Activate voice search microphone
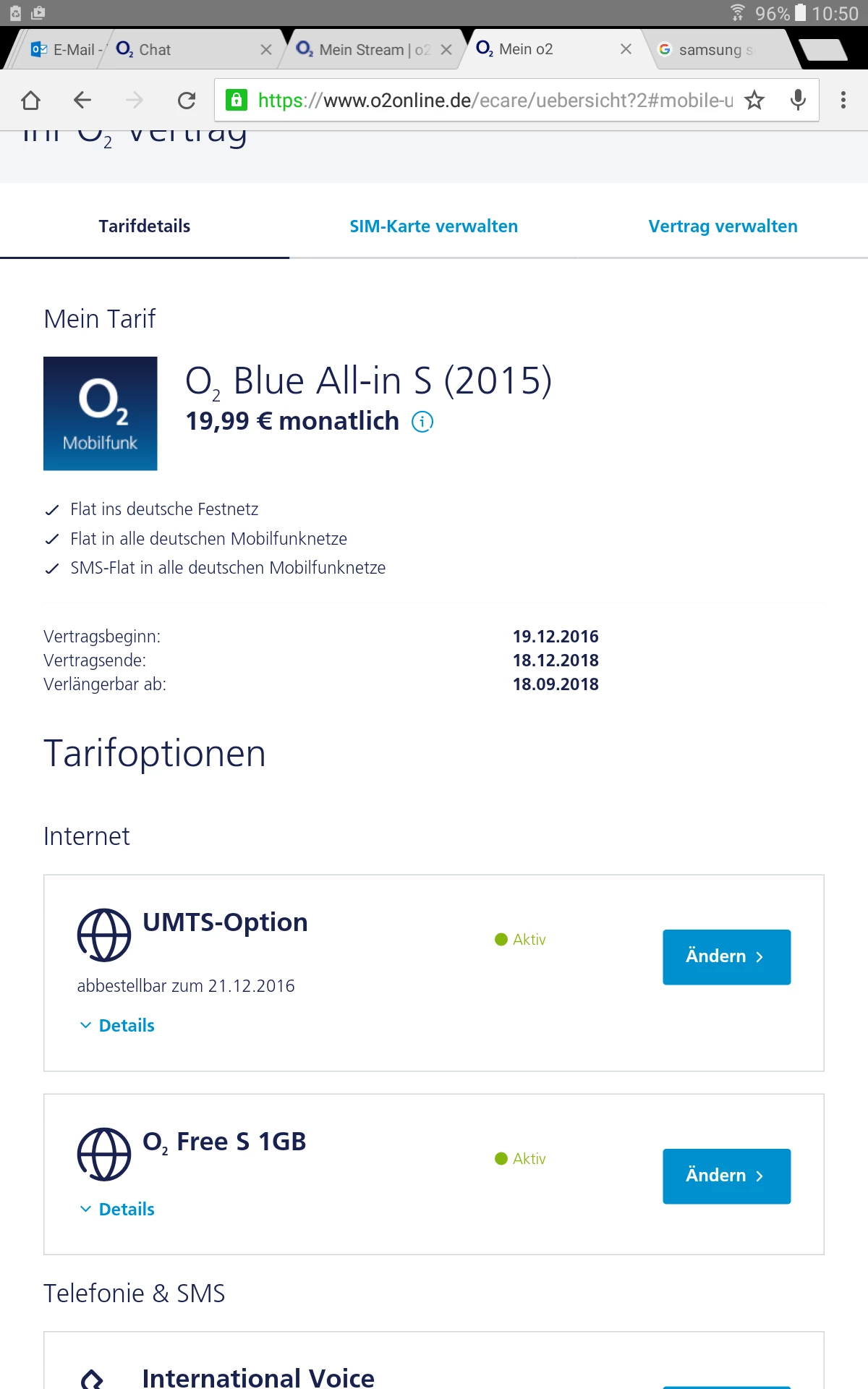 click(798, 100)
